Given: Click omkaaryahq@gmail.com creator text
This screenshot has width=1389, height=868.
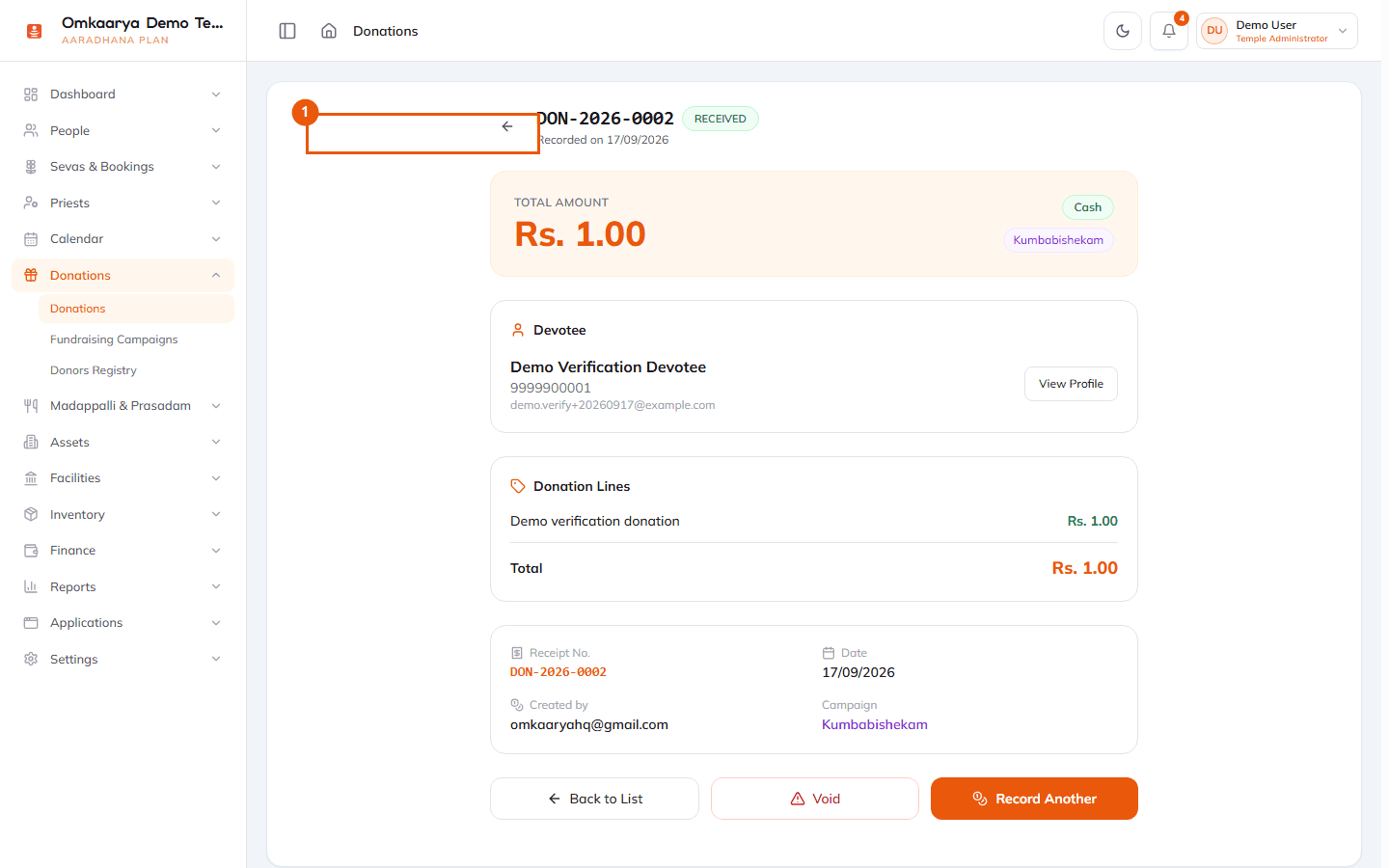Looking at the screenshot, I should coord(589,724).
